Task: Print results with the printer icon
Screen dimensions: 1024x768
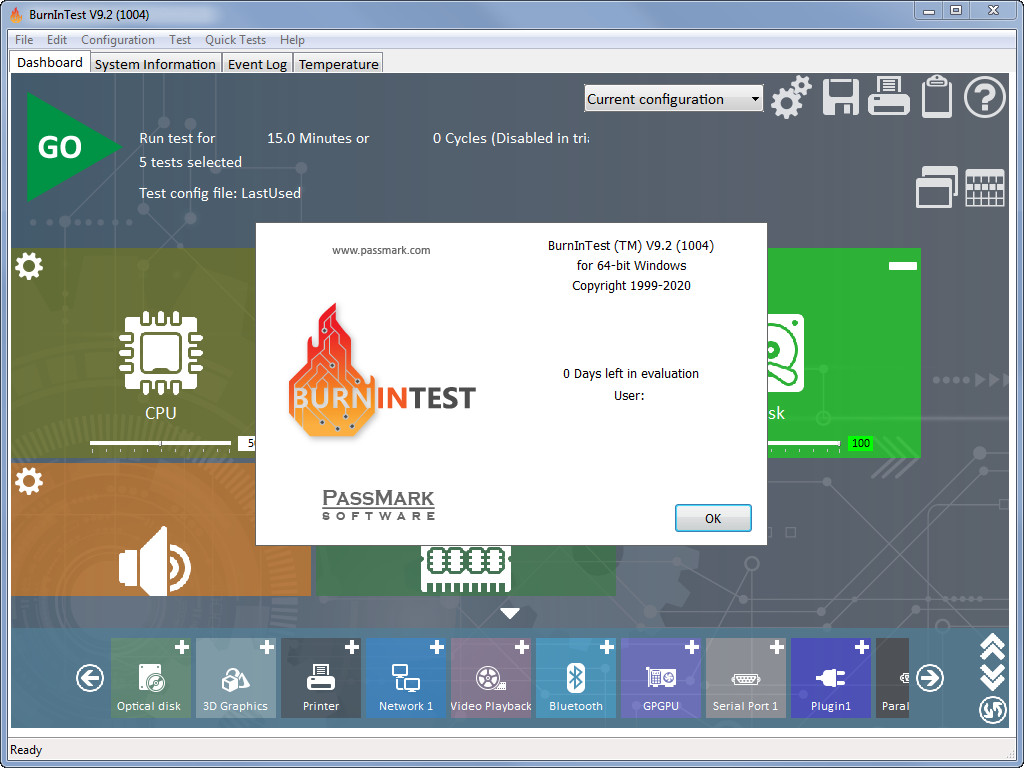Action: tap(889, 97)
